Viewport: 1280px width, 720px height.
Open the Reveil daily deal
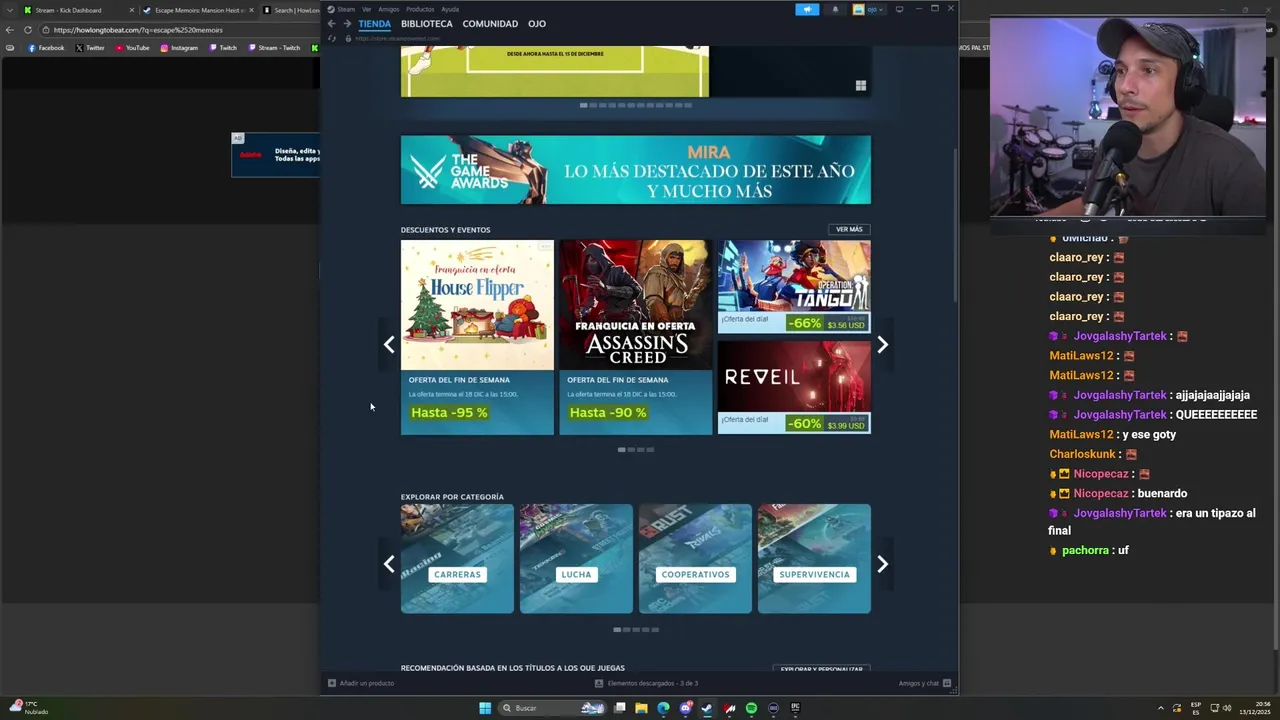[794, 387]
